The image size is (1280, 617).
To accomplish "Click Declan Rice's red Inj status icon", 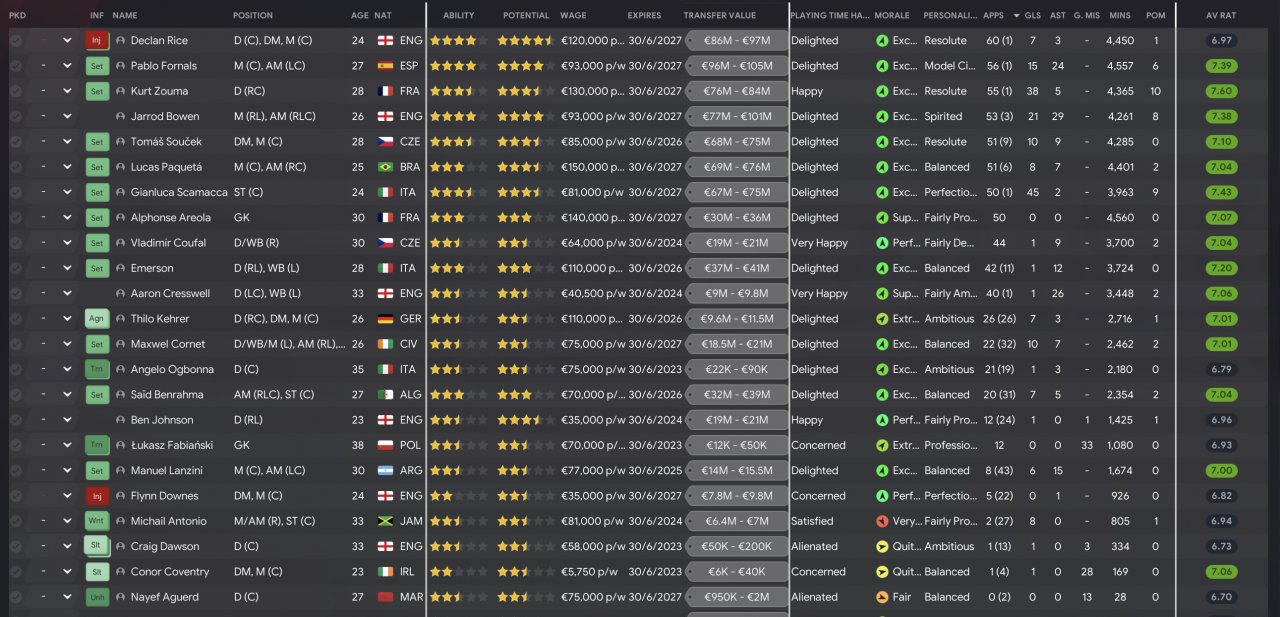I will pos(96,41).
